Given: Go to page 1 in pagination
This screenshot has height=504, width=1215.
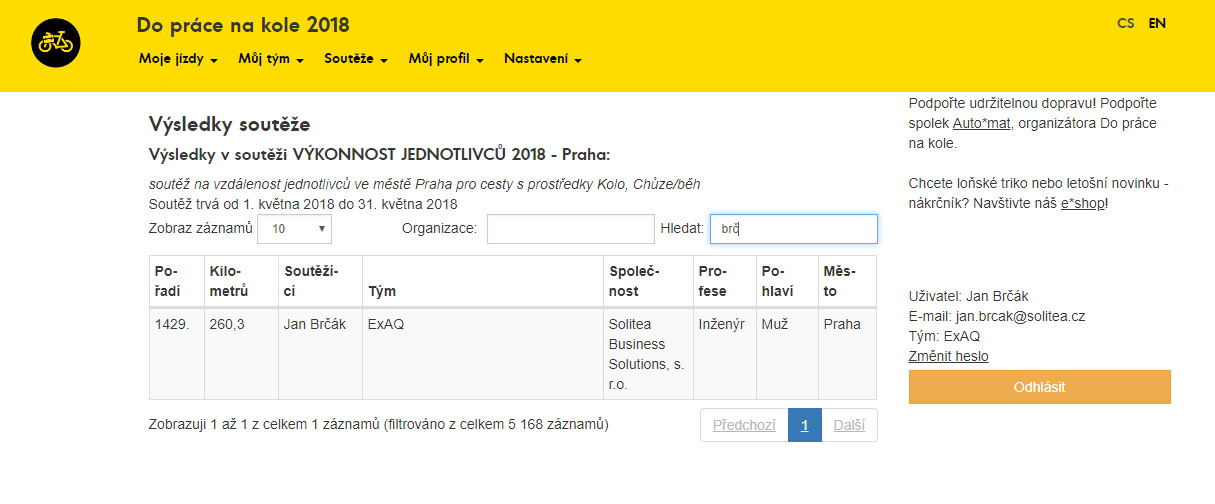Looking at the screenshot, I should 805,425.
